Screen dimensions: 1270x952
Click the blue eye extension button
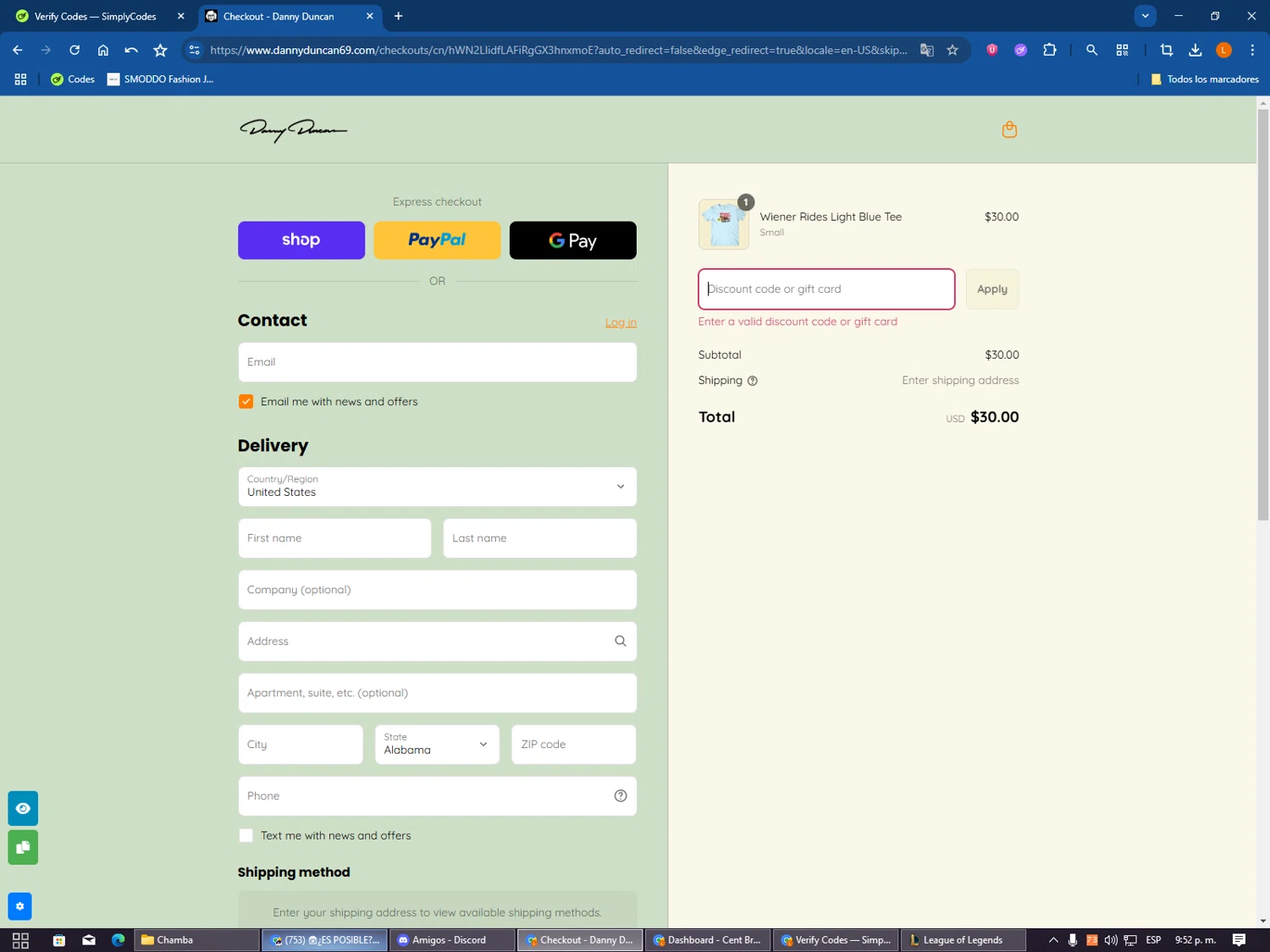pyautogui.click(x=23, y=808)
